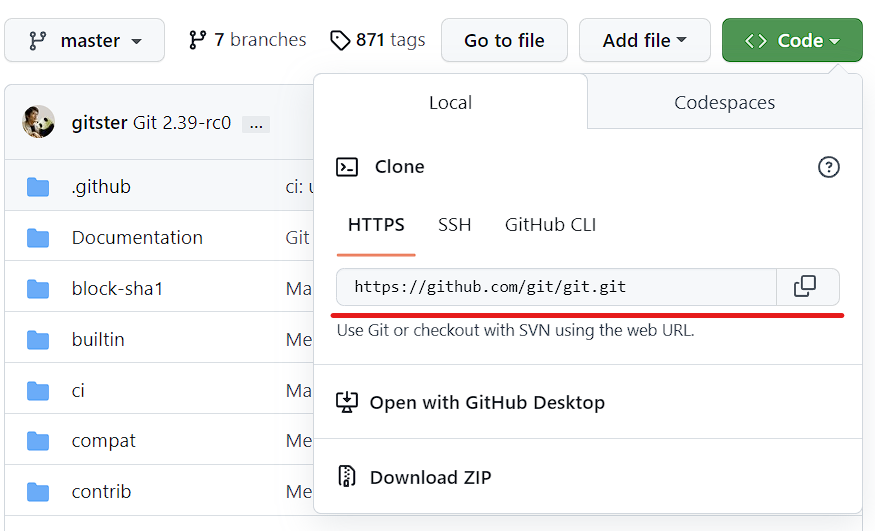Viewport: 875px width, 531px height.
Task: Open the Documentation folder
Action: tap(137, 238)
